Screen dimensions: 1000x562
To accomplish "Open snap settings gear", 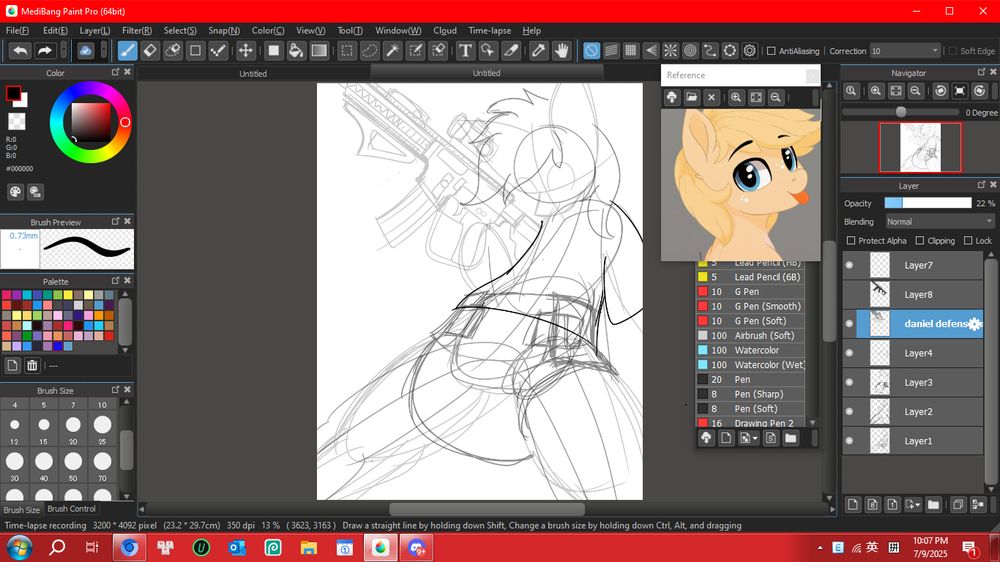I will pyautogui.click(x=750, y=51).
